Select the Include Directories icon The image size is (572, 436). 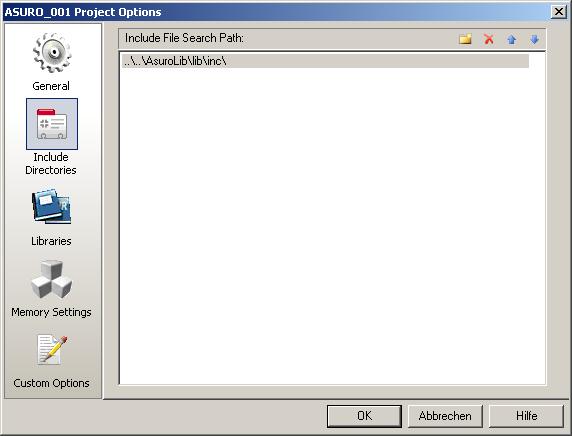[52, 124]
